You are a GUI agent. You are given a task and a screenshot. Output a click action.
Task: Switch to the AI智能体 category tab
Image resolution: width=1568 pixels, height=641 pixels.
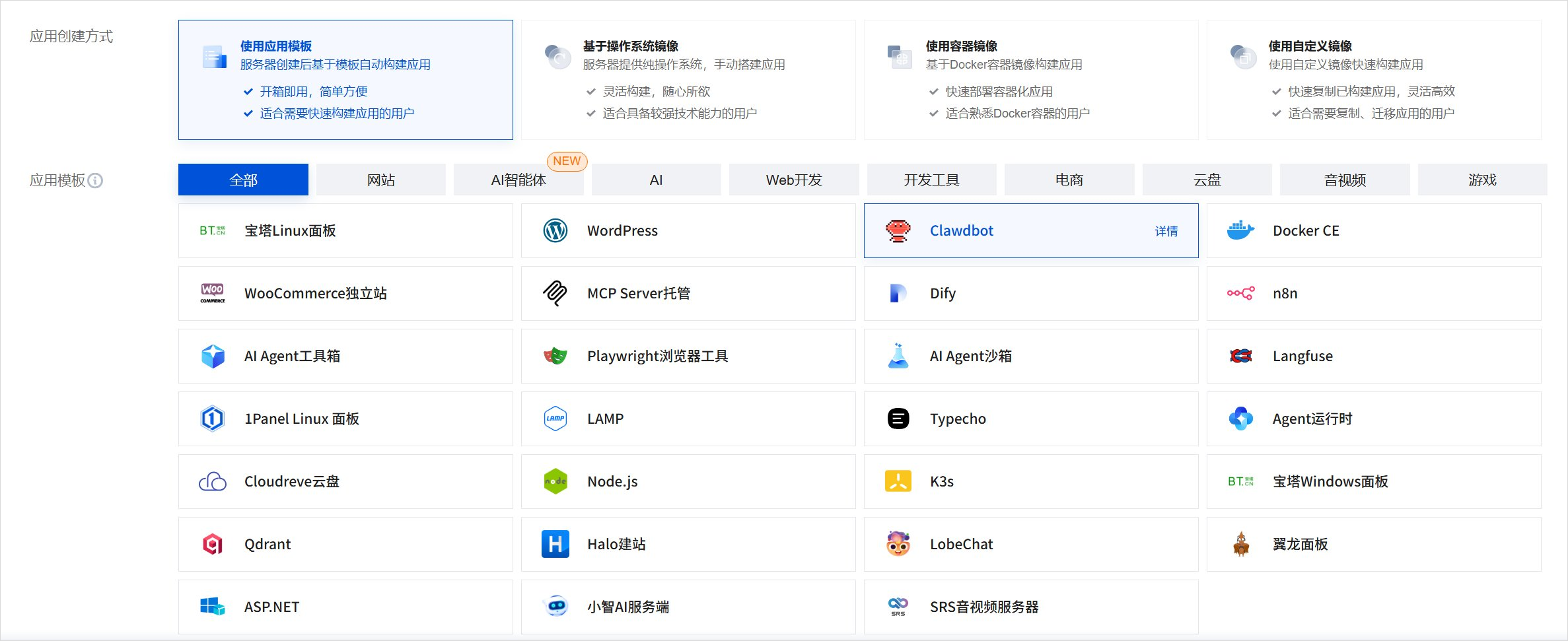tap(518, 180)
